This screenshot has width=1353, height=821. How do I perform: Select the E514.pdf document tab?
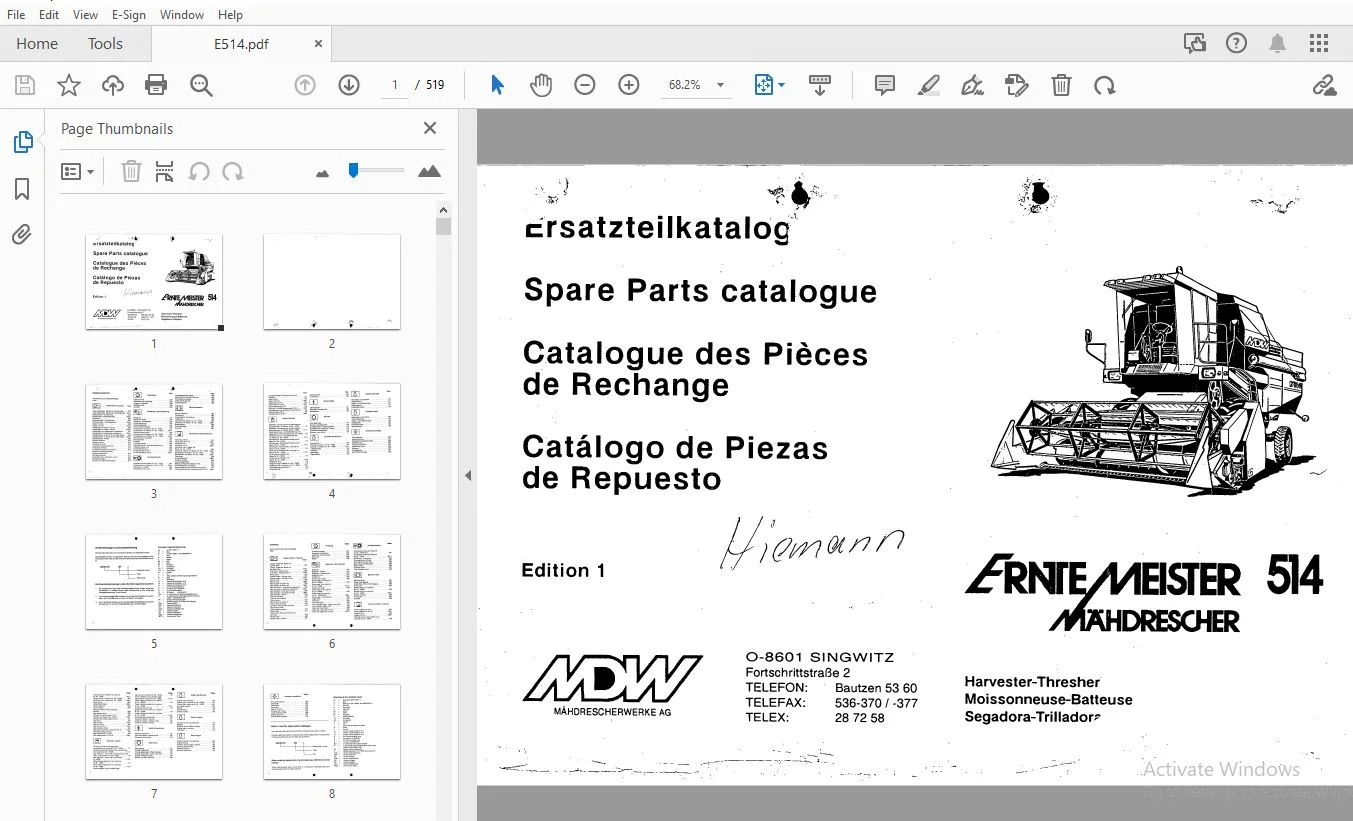point(241,44)
